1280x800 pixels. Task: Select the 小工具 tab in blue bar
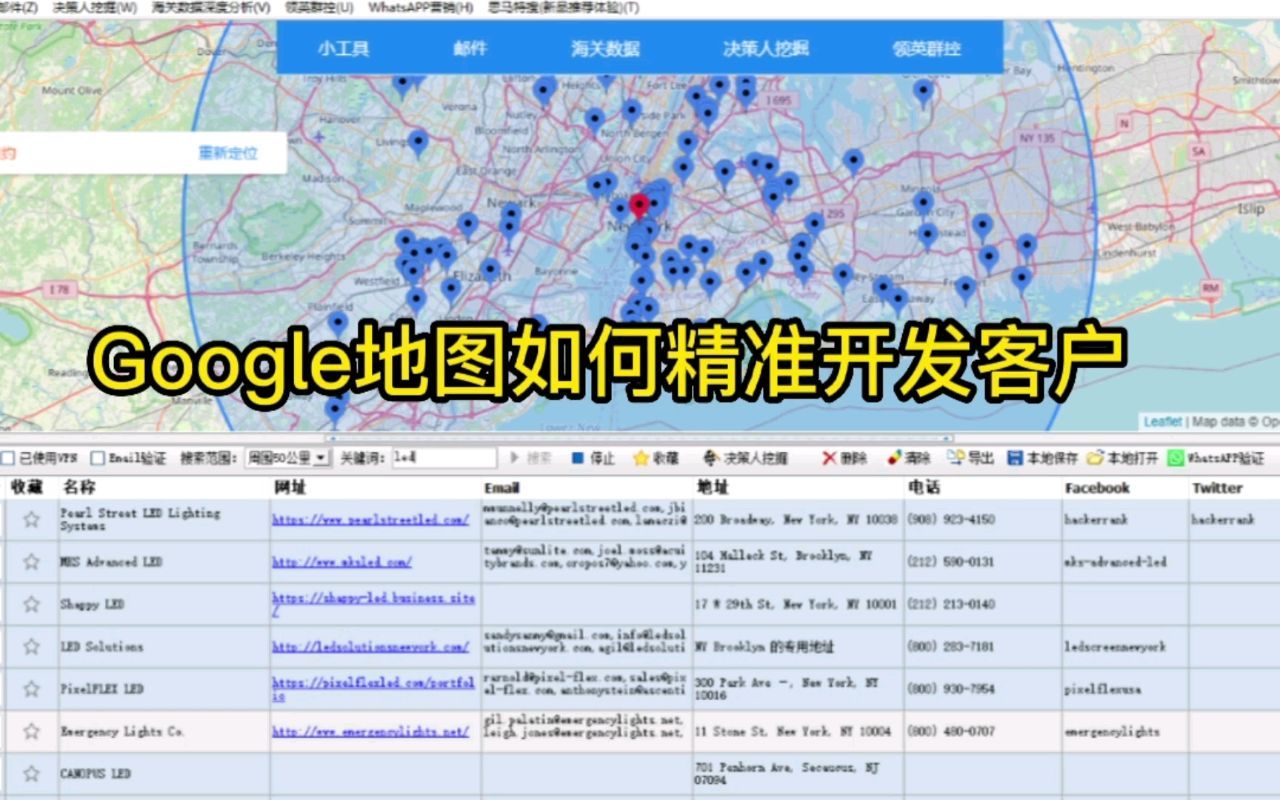pos(344,48)
